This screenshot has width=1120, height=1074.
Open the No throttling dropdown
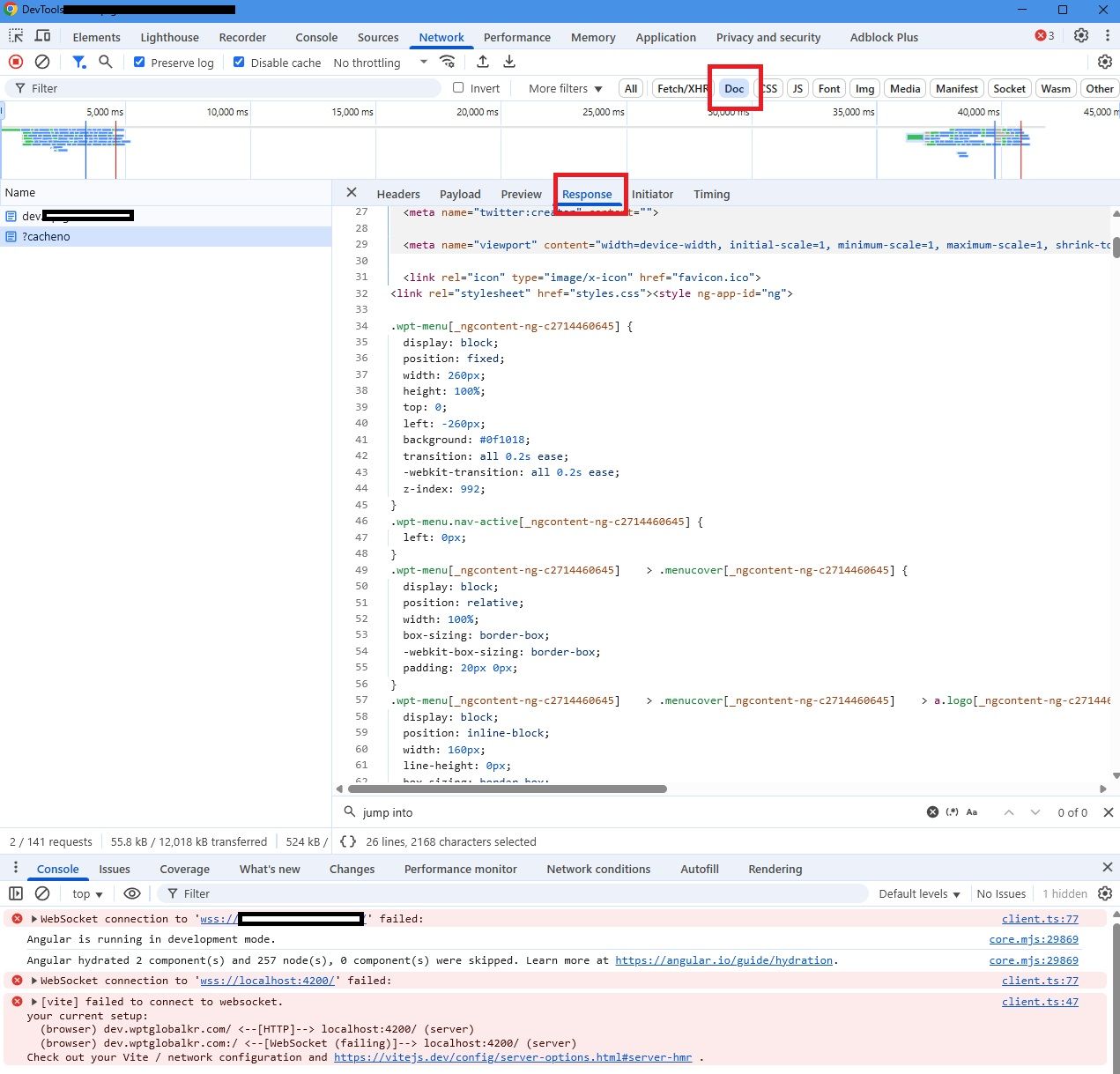[380, 63]
